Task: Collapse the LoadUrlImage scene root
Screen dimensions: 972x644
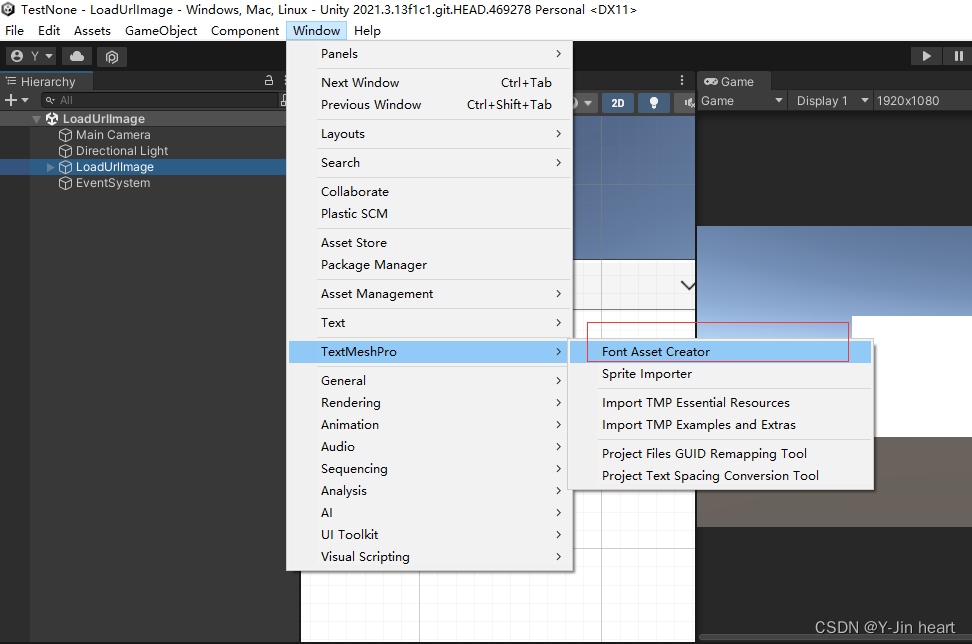Action: pyautogui.click(x=36, y=119)
